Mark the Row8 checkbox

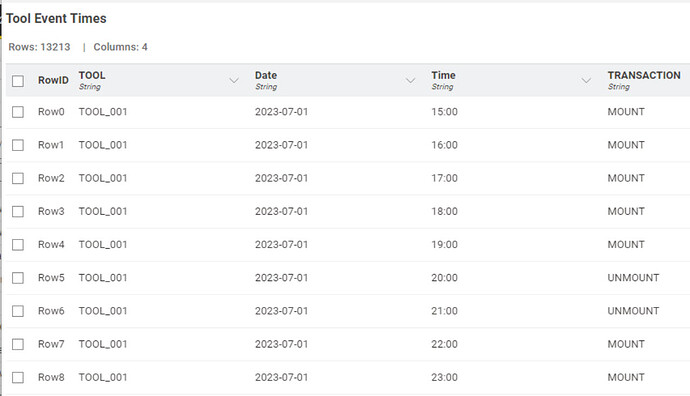tap(18, 378)
